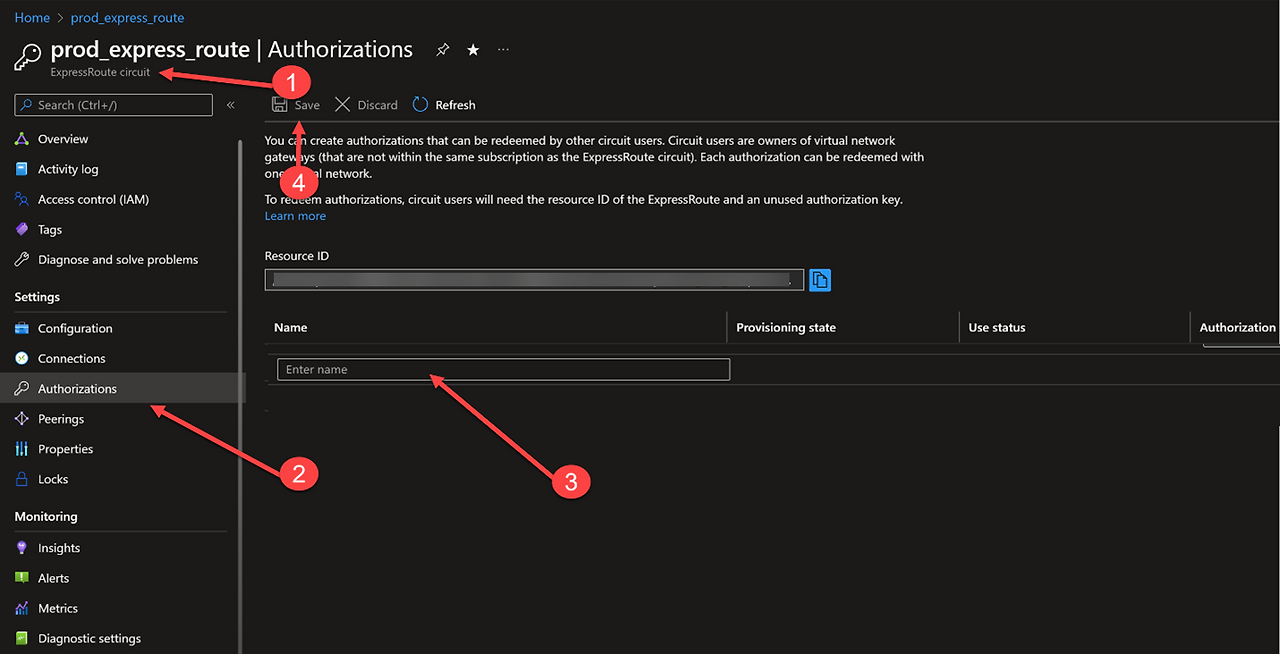This screenshot has width=1280, height=654.
Task: Open Diagnose and solve problems
Action: pos(118,259)
